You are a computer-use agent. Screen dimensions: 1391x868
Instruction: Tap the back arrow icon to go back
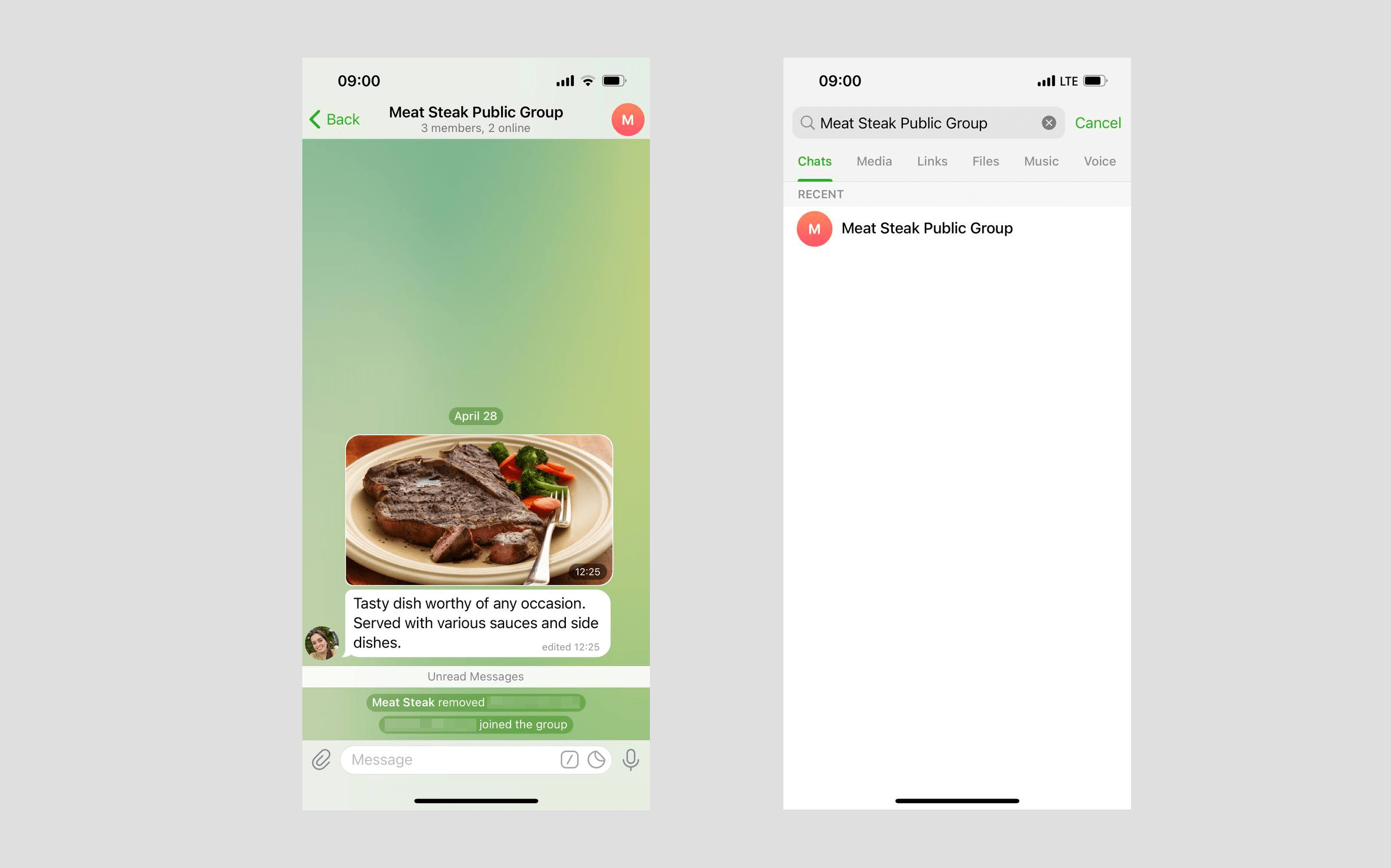(318, 119)
